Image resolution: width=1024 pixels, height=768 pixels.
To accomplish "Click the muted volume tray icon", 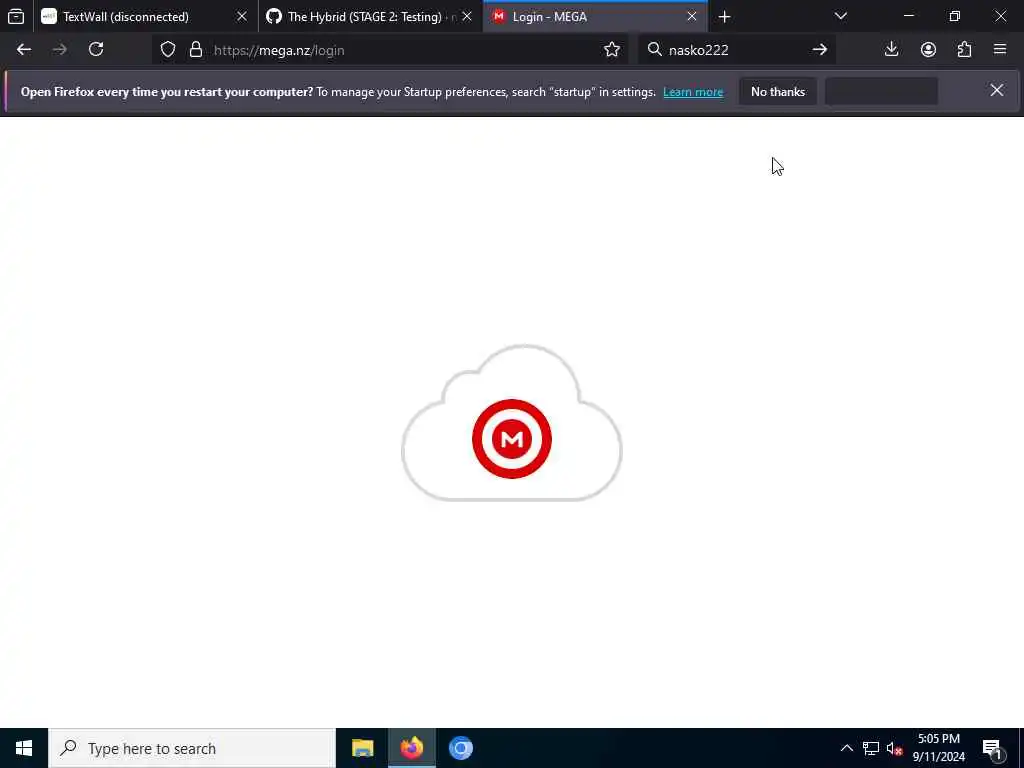I will (x=895, y=748).
